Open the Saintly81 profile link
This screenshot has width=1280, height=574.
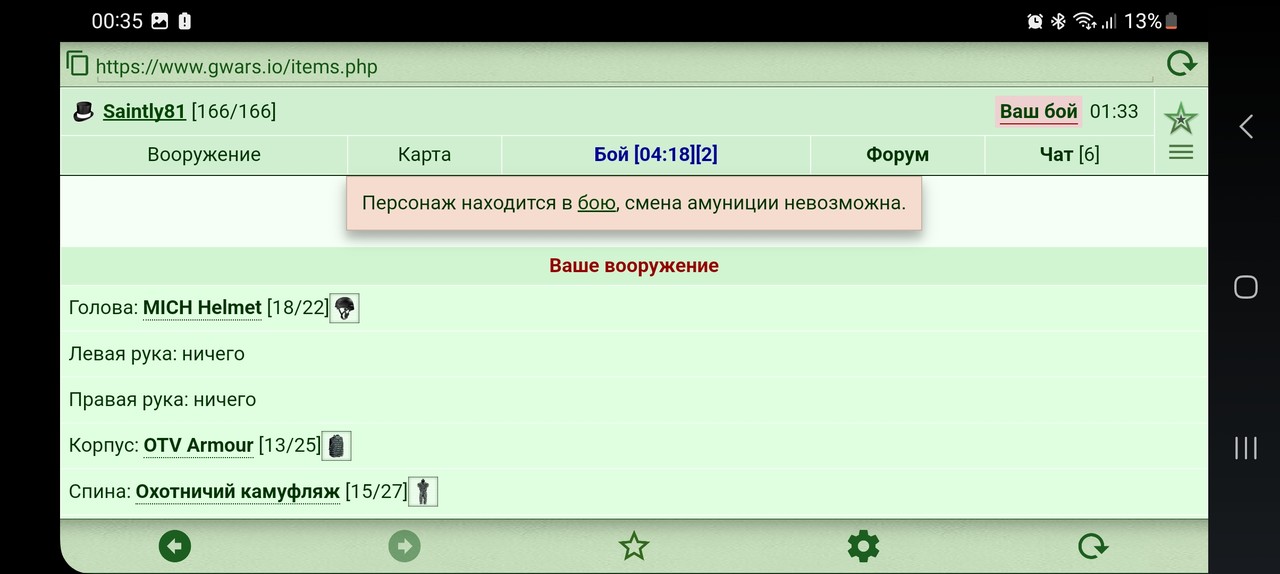(x=144, y=111)
